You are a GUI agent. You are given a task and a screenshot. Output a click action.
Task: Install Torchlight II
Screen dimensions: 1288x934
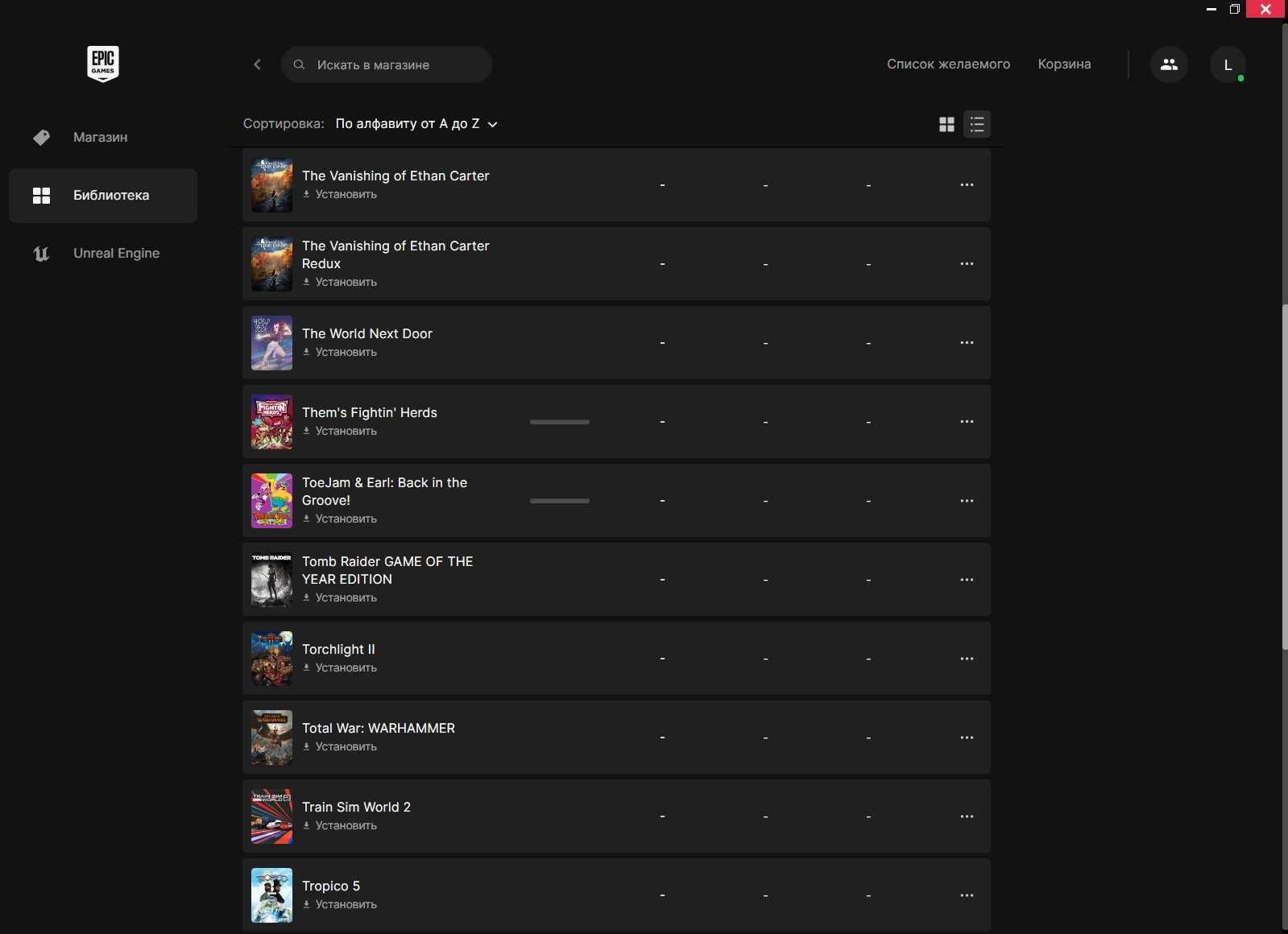click(340, 667)
